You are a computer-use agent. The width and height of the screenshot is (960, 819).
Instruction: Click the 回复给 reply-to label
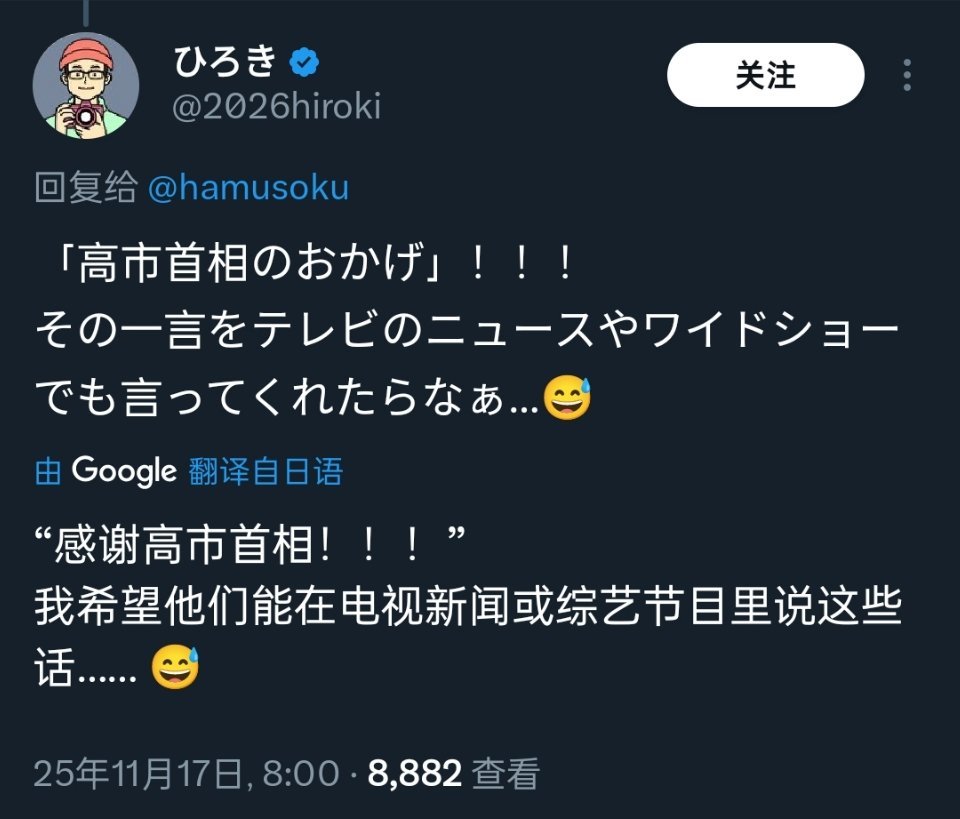point(86,187)
